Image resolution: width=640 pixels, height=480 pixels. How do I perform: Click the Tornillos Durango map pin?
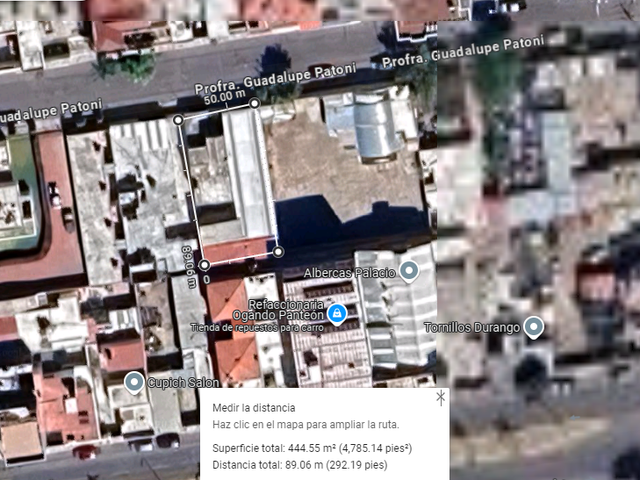click(x=533, y=327)
